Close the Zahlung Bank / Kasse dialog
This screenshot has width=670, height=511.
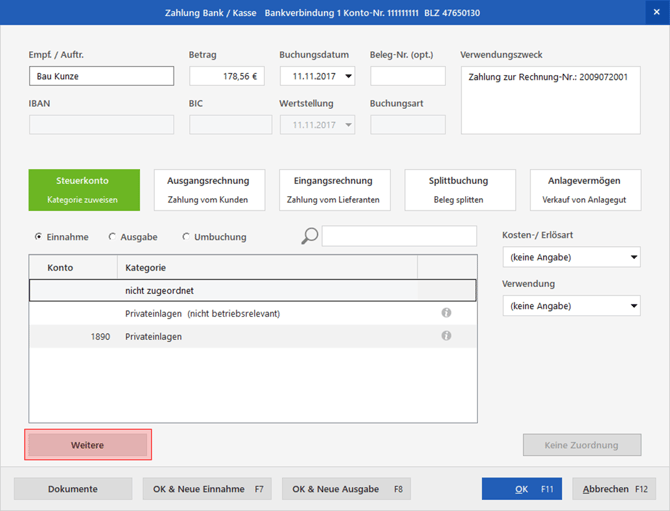tap(656, 12)
